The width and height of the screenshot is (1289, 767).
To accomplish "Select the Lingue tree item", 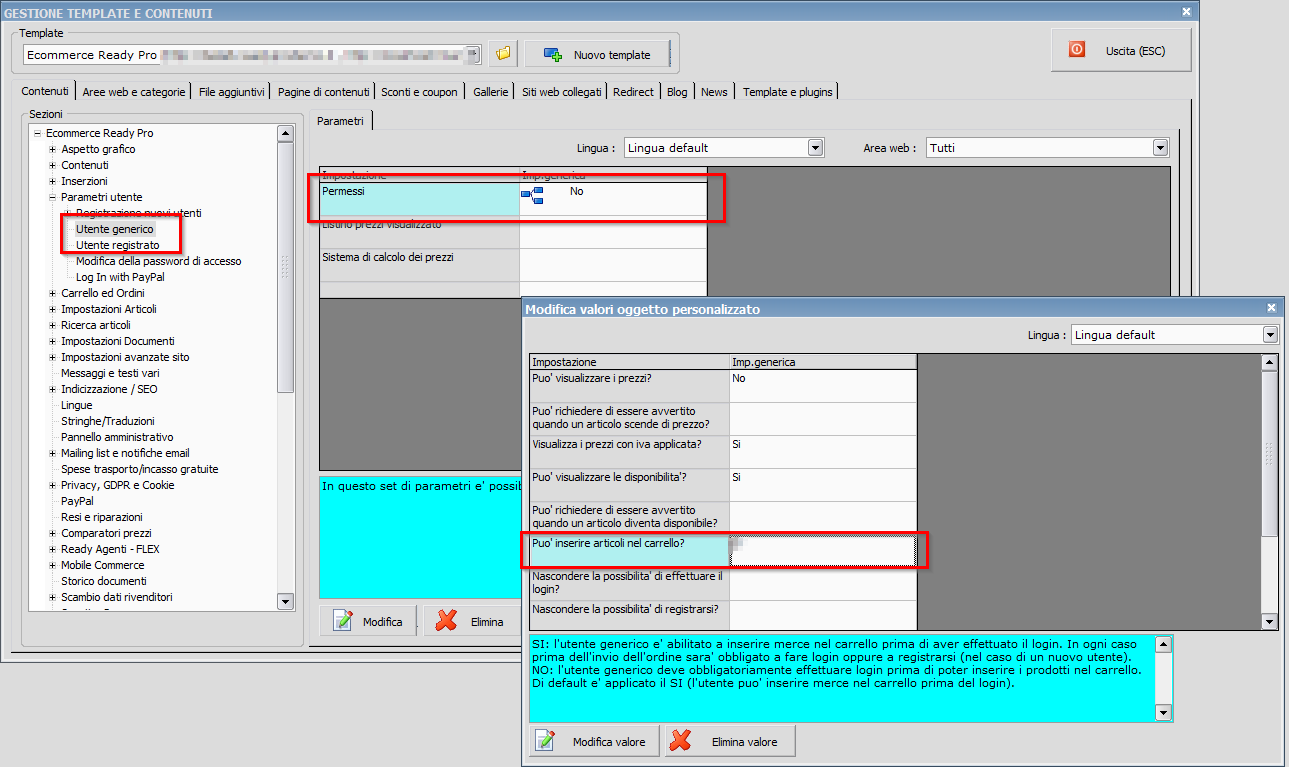I will 77,405.
